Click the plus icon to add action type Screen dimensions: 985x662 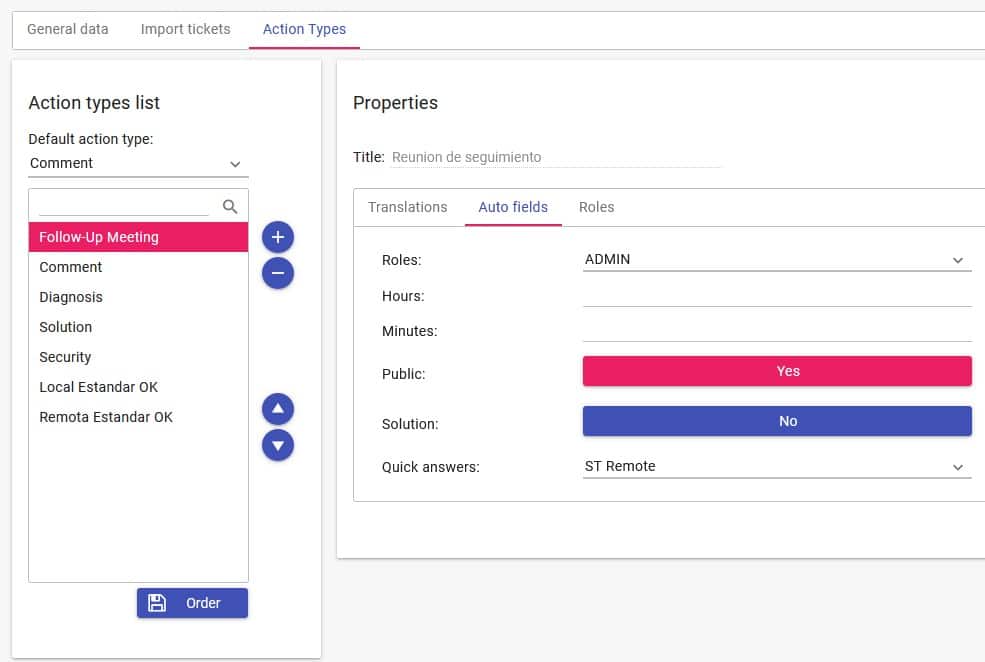[278, 237]
